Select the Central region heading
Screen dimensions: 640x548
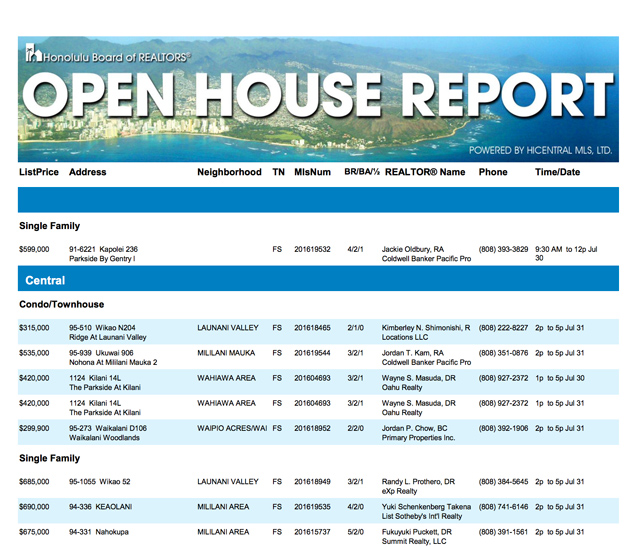pos(45,280)
